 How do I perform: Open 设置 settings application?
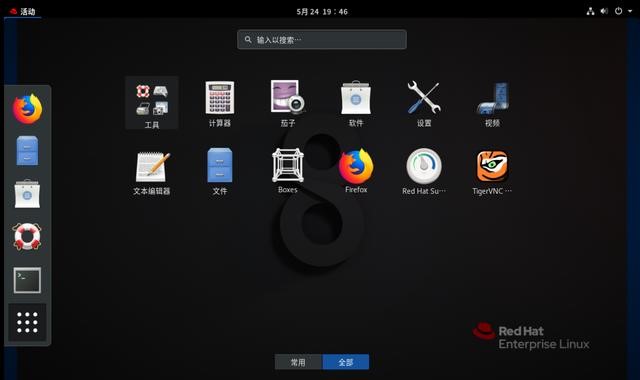point(424,103)
